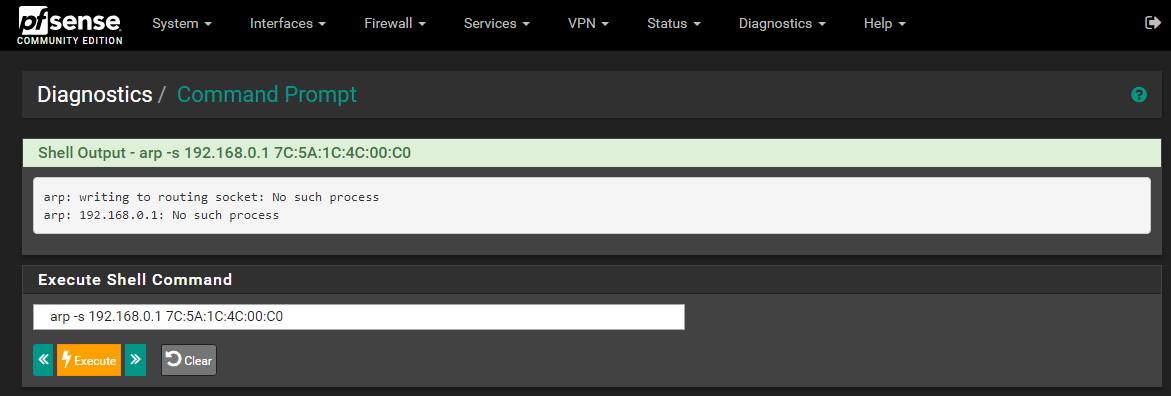This screenshot has height=396, width=1171.
Task: Run the command with the Execute button
Action: [89, 360]
